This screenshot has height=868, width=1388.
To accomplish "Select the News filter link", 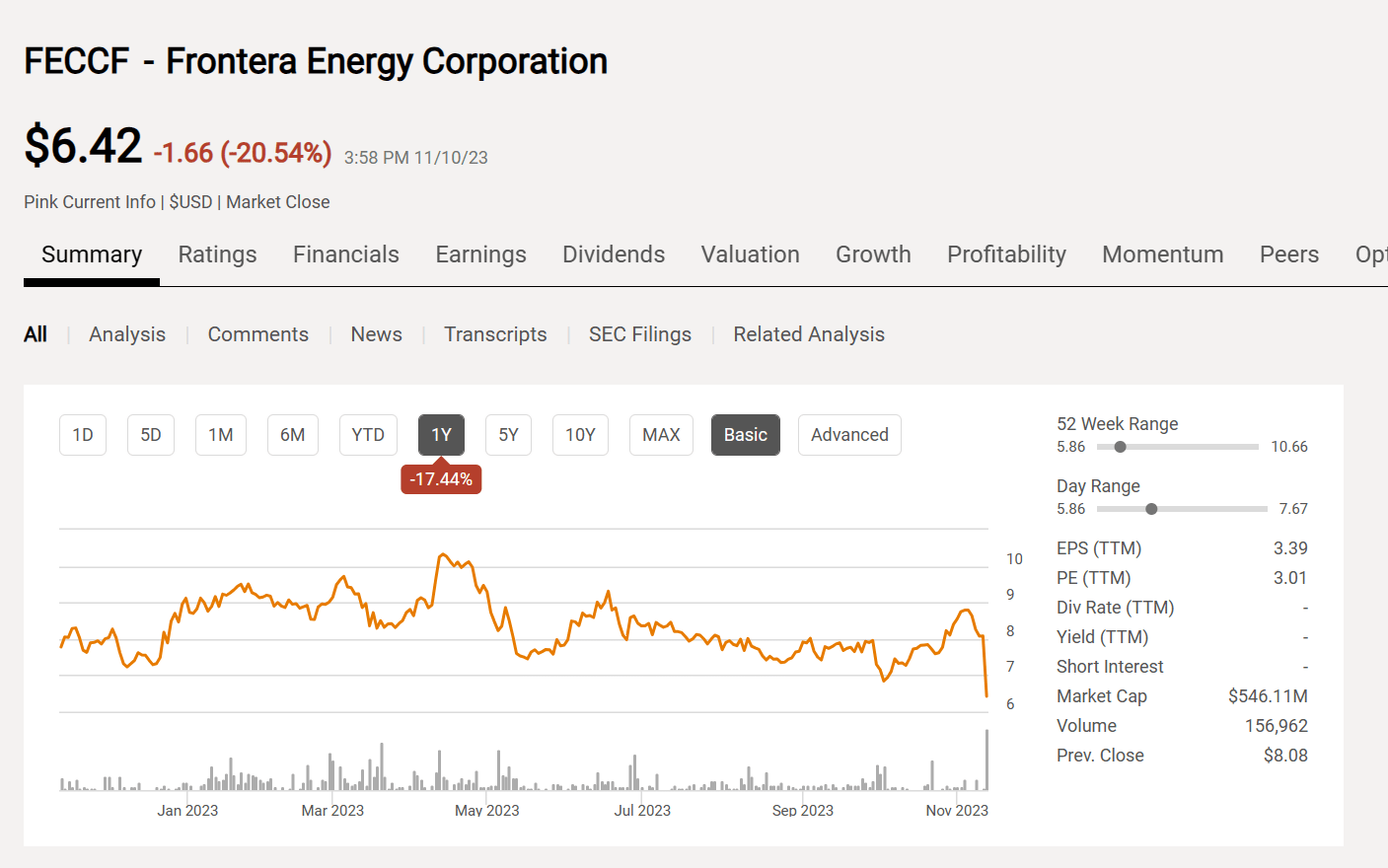I will pyautogui.click(x=376, y=334).
